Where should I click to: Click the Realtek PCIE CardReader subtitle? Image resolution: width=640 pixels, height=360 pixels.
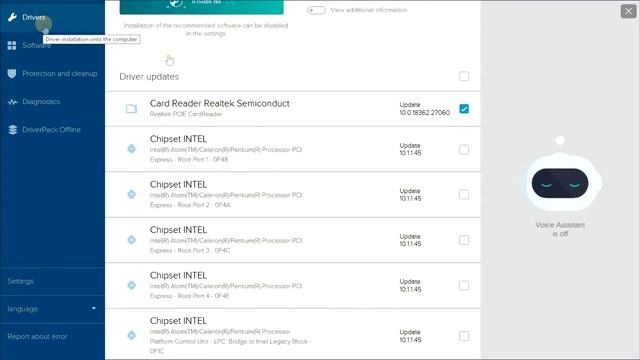(x=186, y=114)
